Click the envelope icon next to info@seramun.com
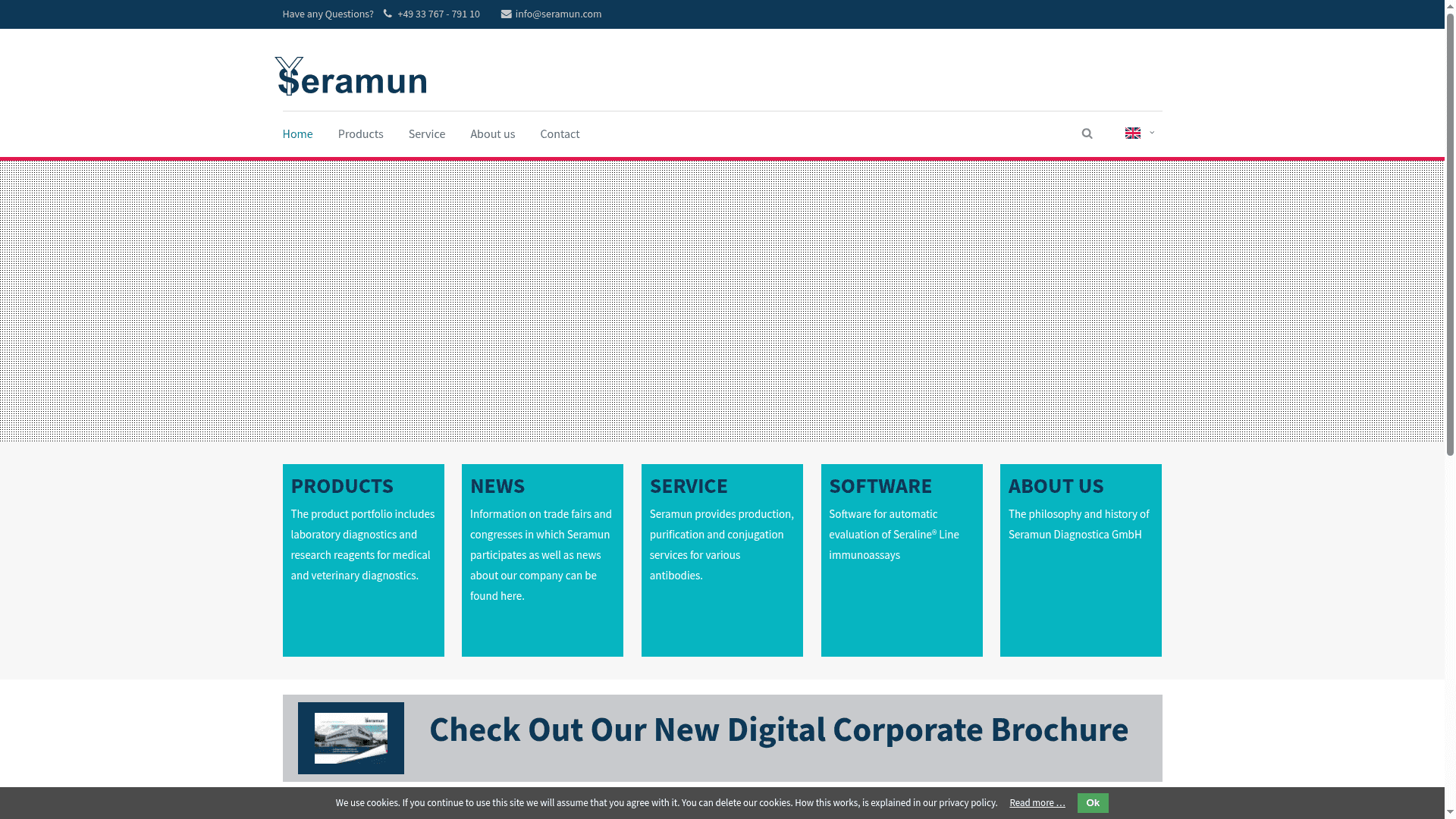This screenshot has width=1456, height=819. coord(504,14)
